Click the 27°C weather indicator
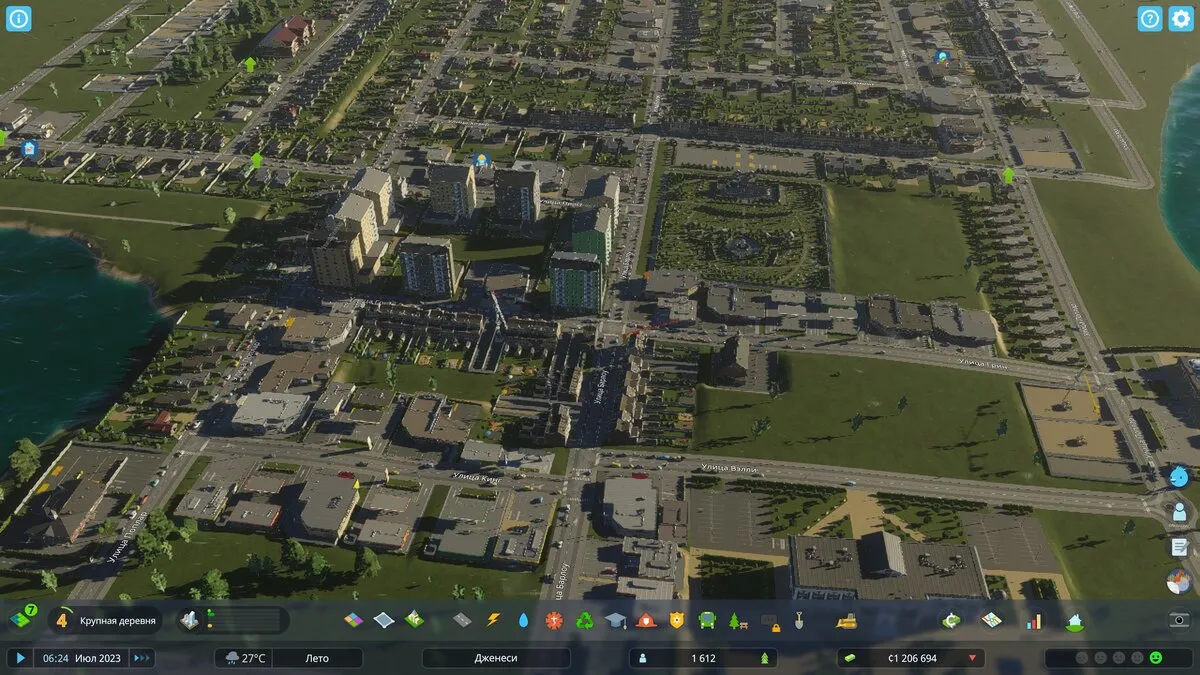The height and width of the screenshot is (675, 1200). pos(245,658)
